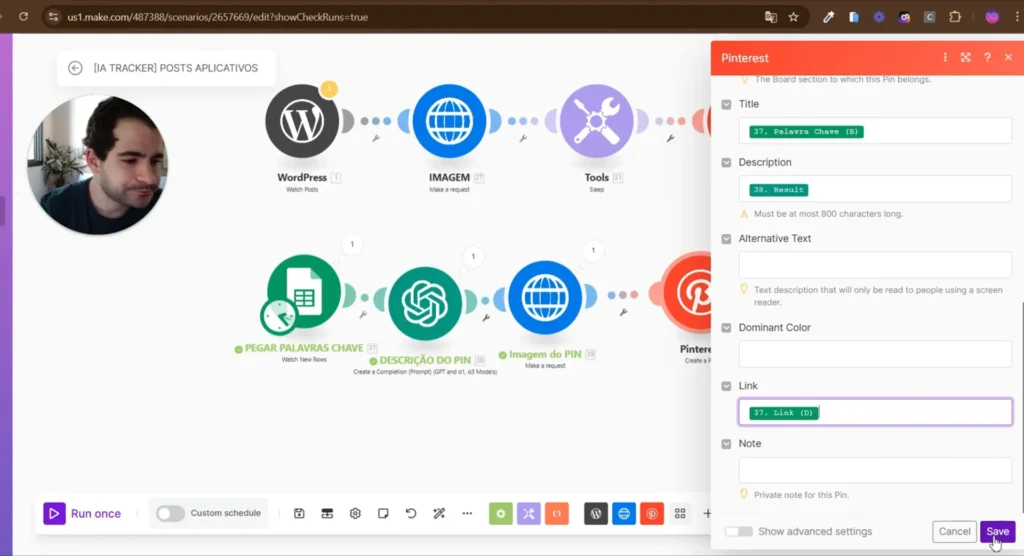
Task: Click the Dominant Color input field
Action: coord(875,354)
